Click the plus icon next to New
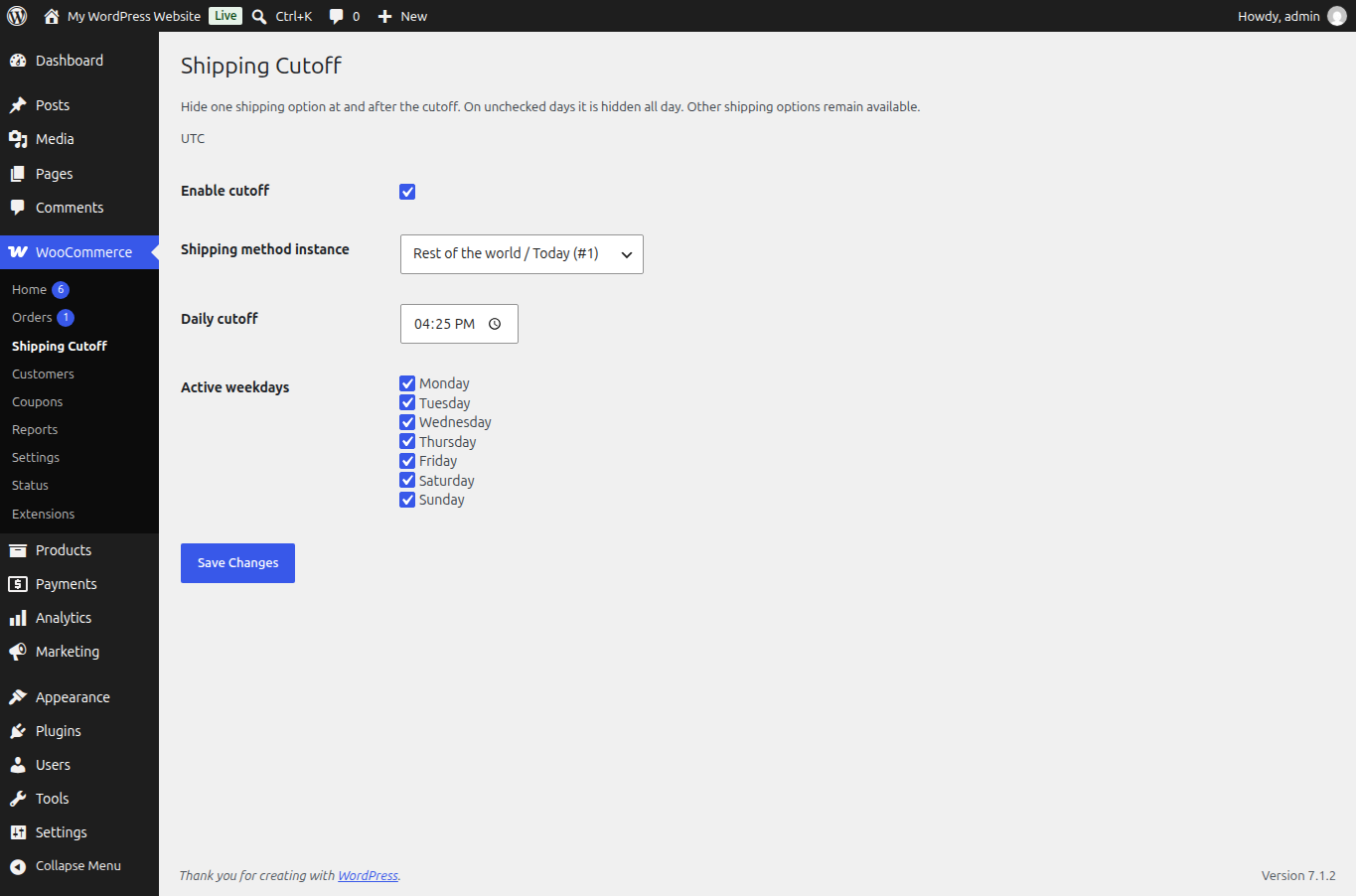Screen dimensions: 1356x896 tap(385, 16)
